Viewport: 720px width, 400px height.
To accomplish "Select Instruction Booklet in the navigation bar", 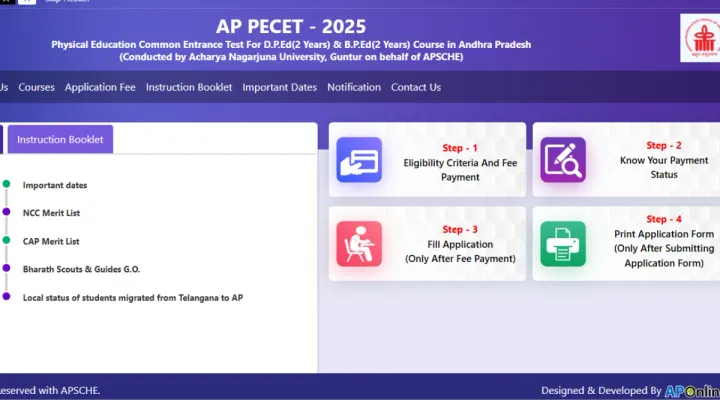I will tap(189, 87).
